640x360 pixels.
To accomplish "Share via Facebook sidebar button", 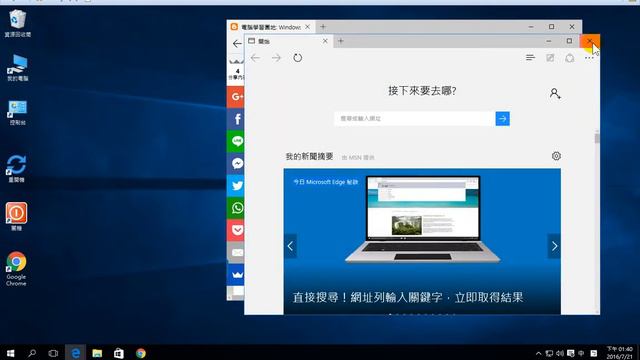I will 236,119.
